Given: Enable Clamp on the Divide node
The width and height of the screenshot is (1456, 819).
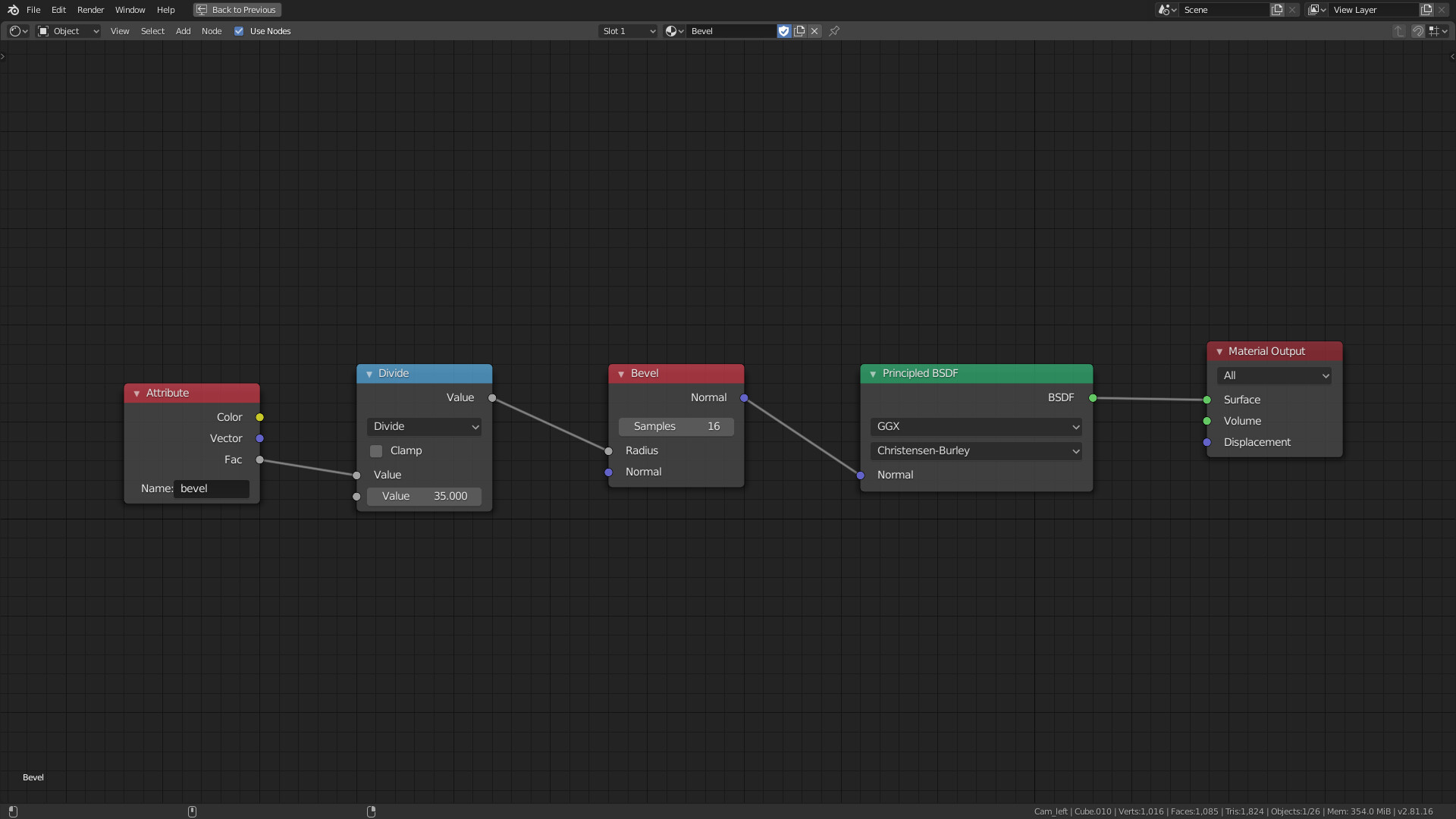Looking at the screenshot, I should click(376, 450).
